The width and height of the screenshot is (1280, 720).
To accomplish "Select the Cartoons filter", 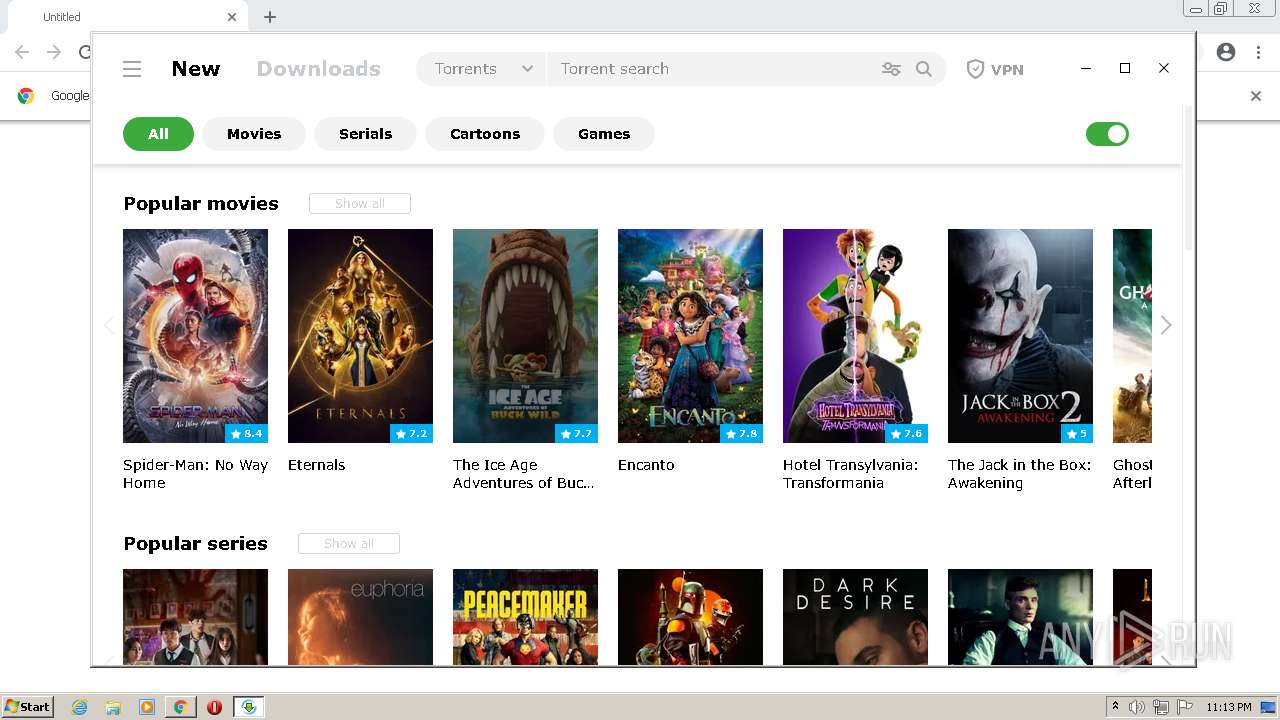I will (x=485, y=134).
